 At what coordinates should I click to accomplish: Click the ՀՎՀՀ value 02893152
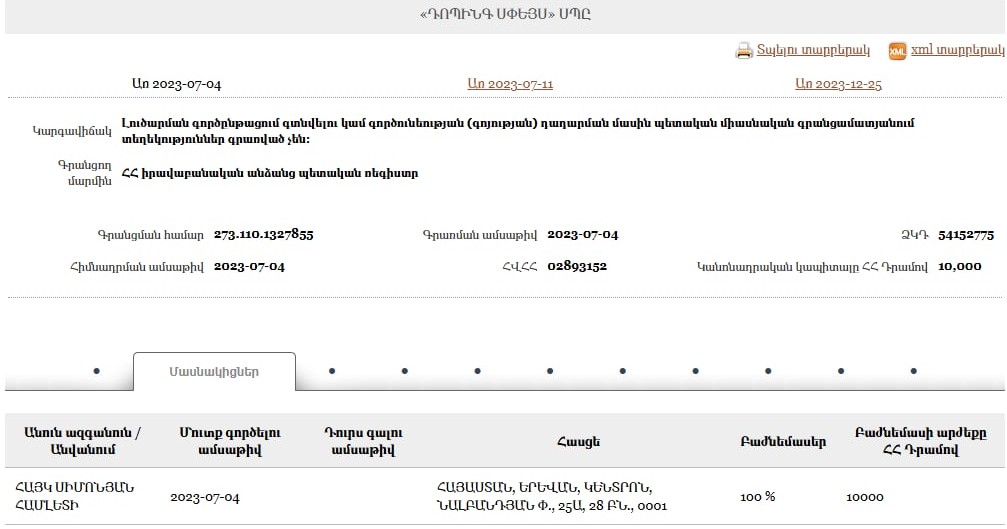[577, 267]
